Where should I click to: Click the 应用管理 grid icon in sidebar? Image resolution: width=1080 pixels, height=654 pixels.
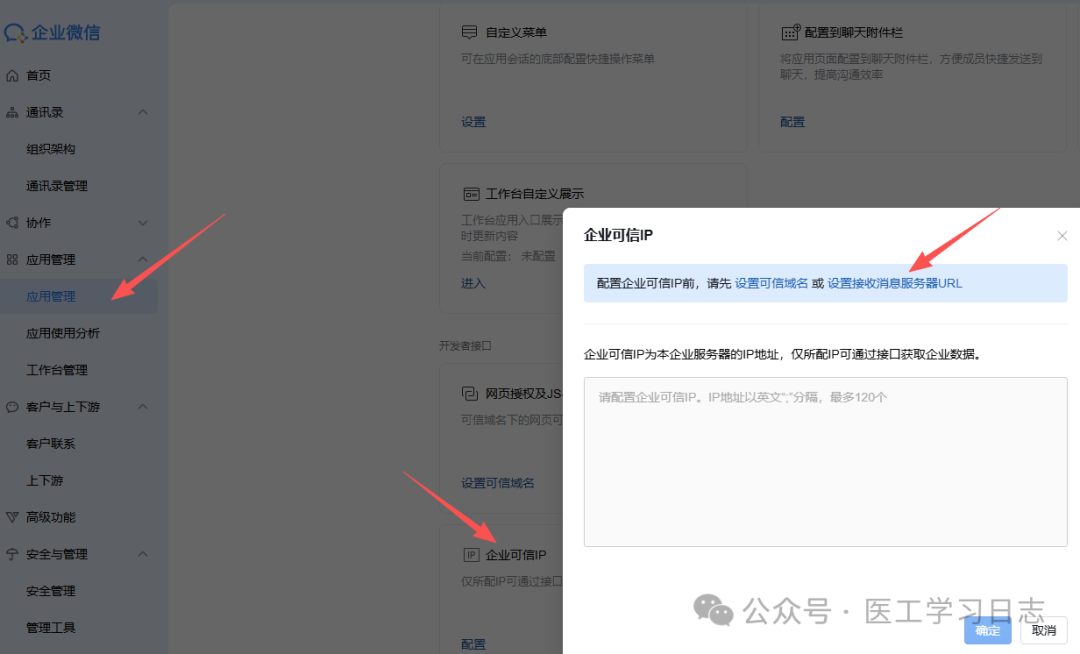tap(14, 259)
